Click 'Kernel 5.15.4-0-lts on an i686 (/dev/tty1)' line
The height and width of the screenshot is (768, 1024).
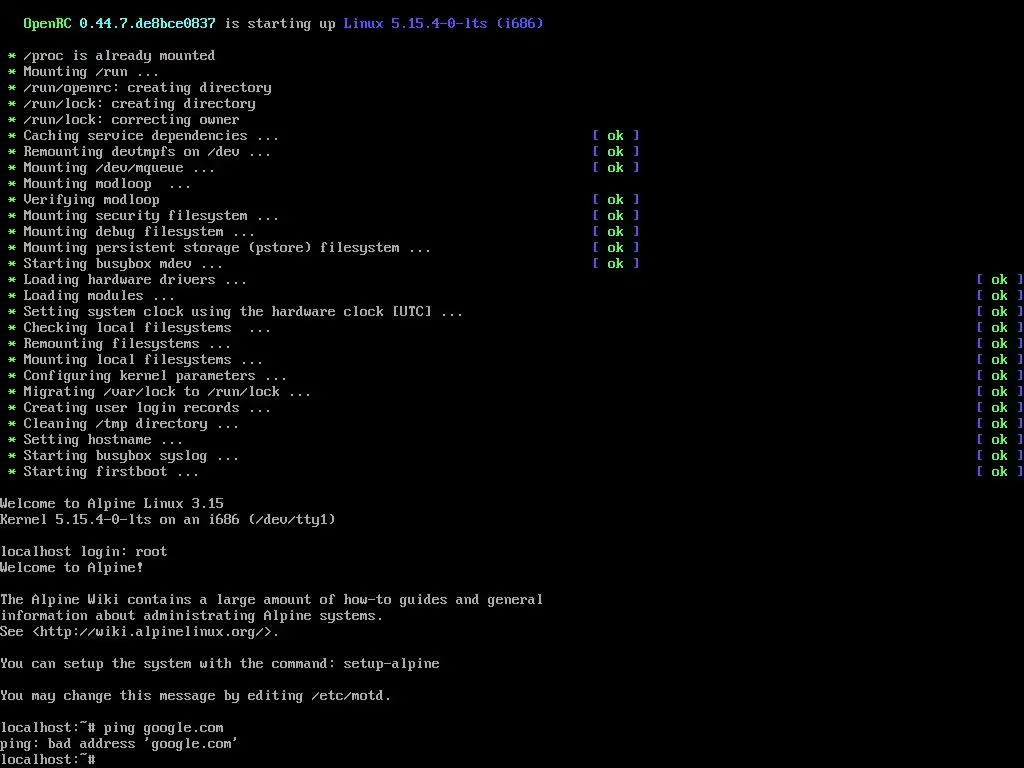tap(168, 520)
